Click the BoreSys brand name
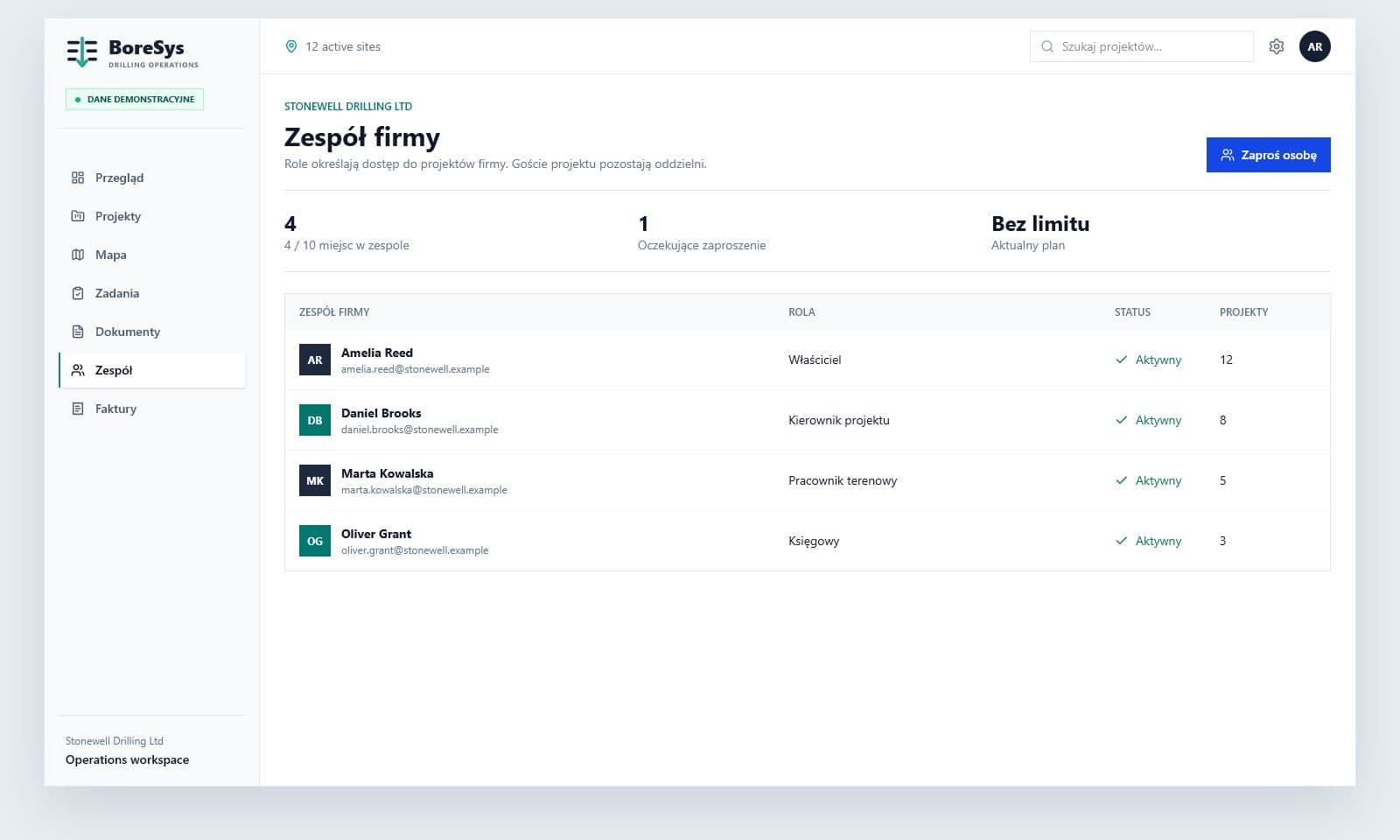 pyautogui.click(x=146, y=47)
